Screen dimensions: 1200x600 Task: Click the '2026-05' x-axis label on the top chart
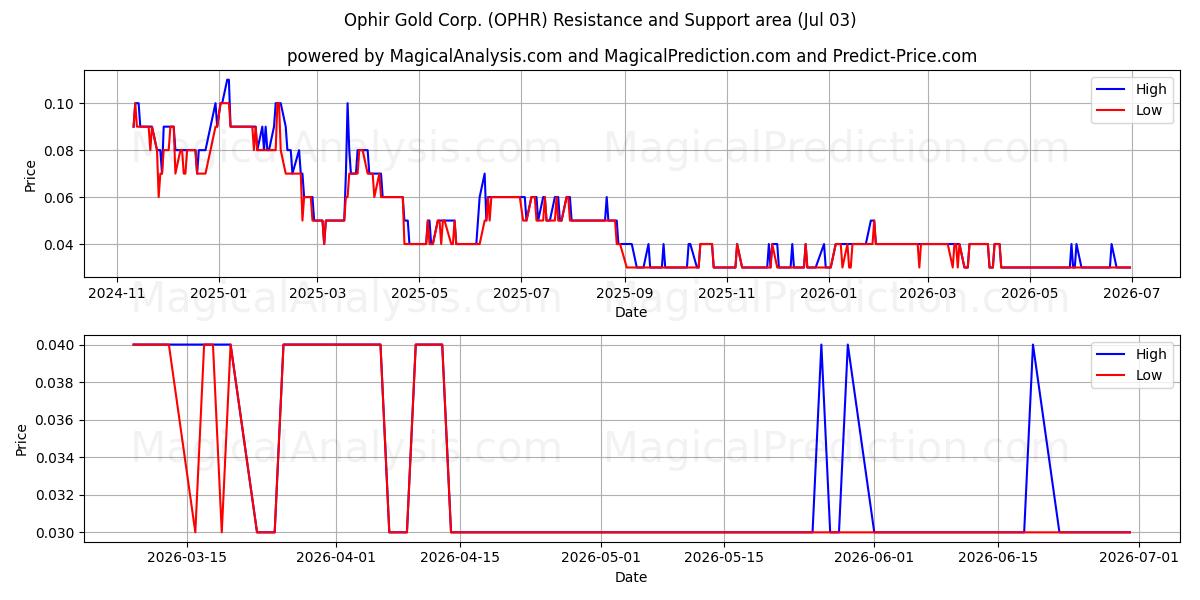pos(1029,293)
